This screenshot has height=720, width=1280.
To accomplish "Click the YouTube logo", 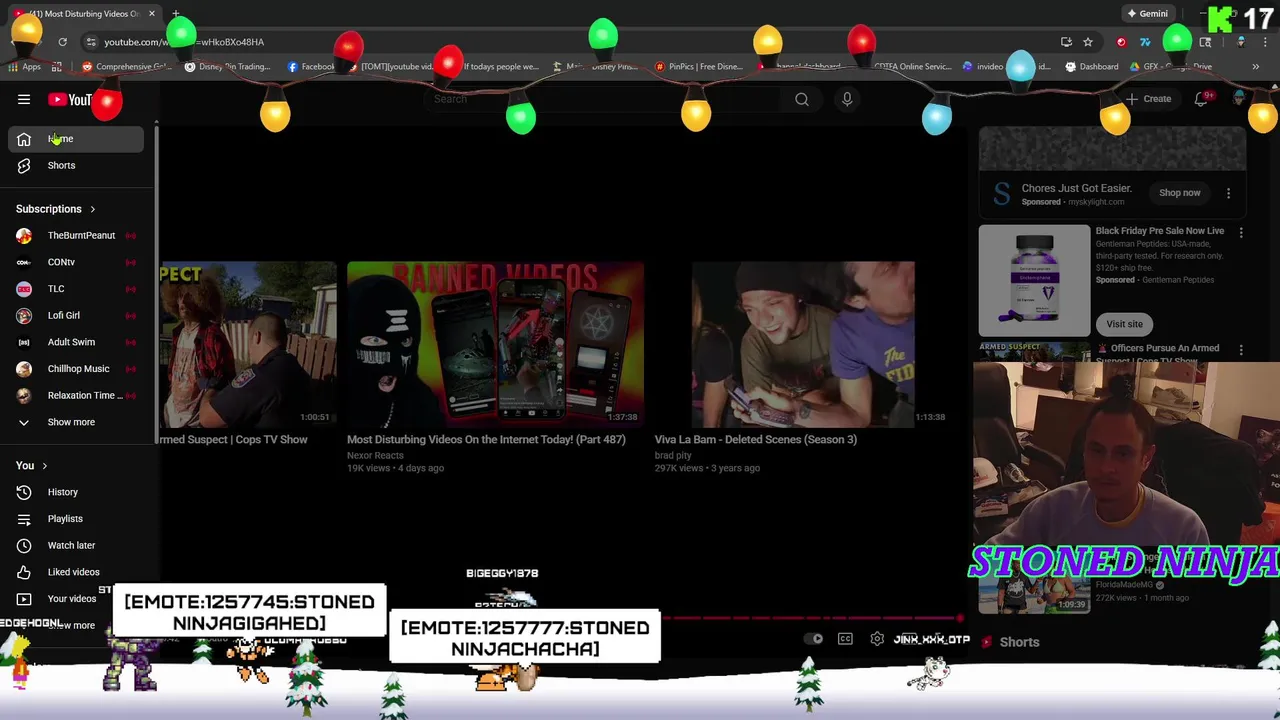I will point(71,99).
